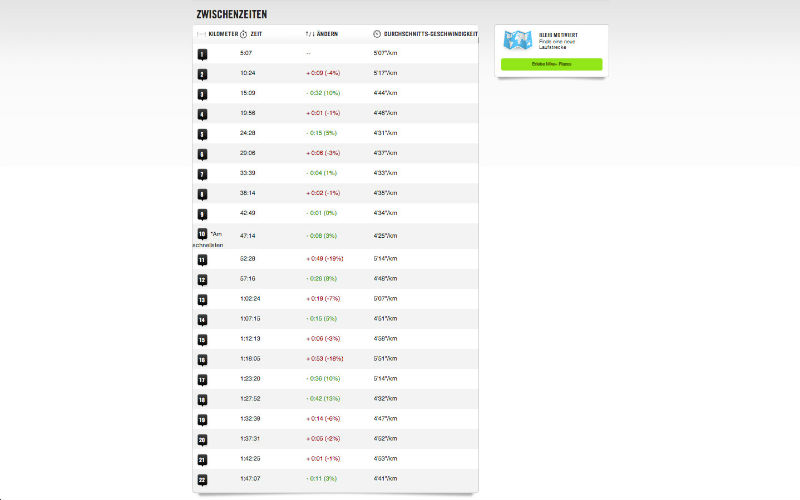Click the 1:27:52 time cell

pos(250,398)
